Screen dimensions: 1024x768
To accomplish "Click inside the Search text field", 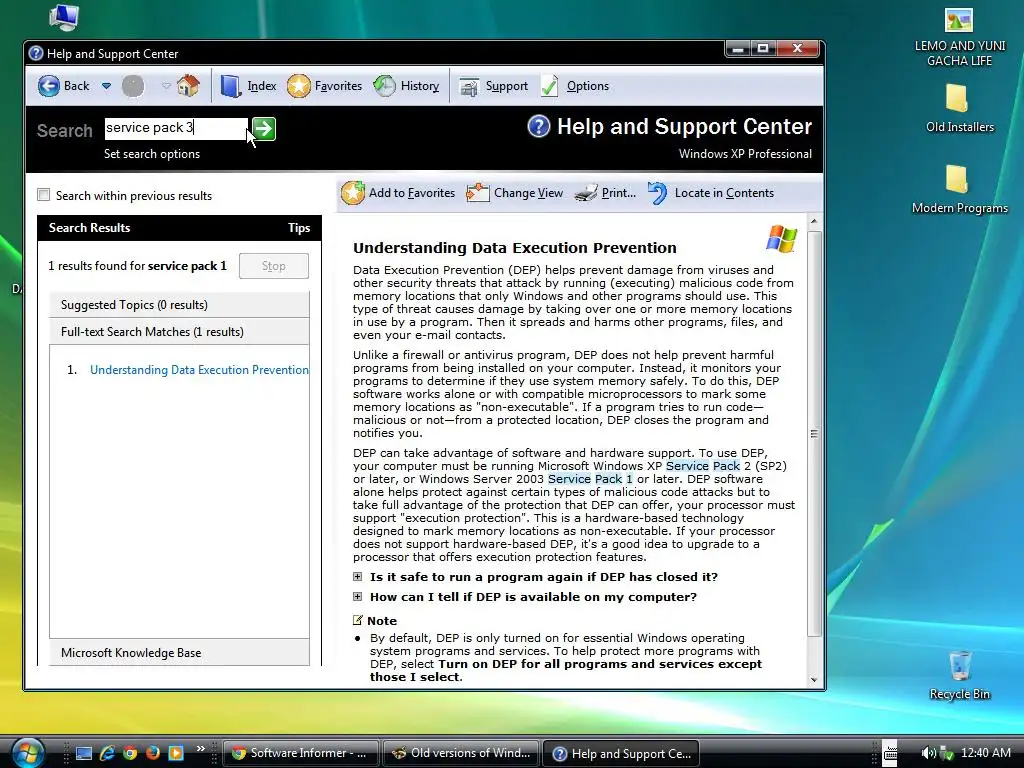I will (176, 128).
